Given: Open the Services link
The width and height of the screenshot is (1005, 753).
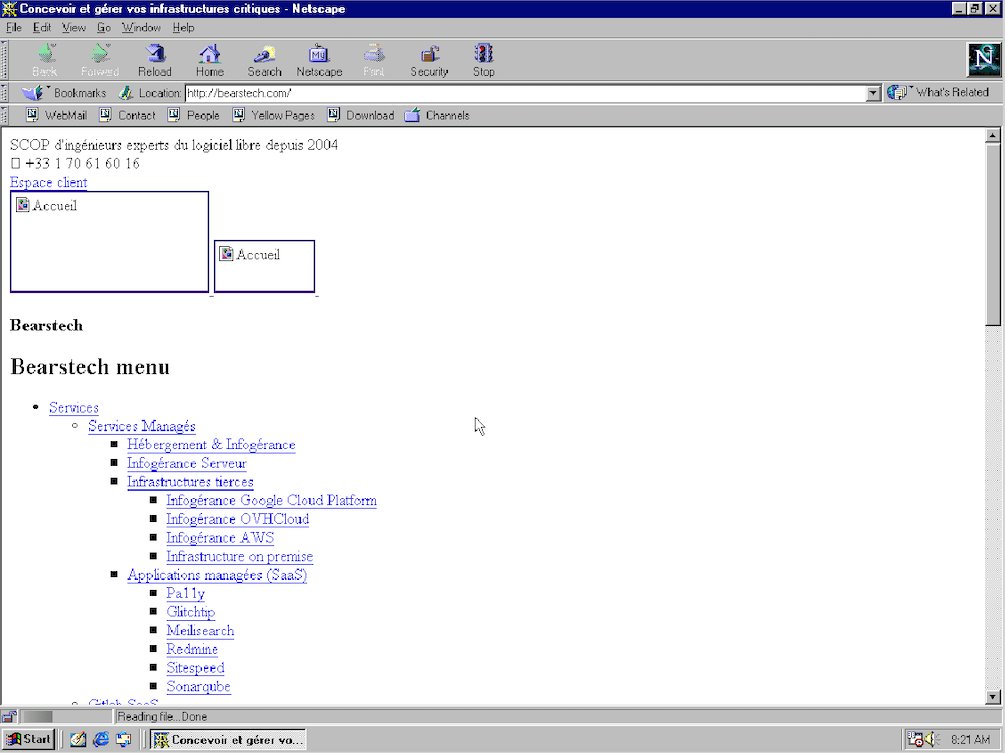Looking at the screenshot, I should tap(74, 408).
